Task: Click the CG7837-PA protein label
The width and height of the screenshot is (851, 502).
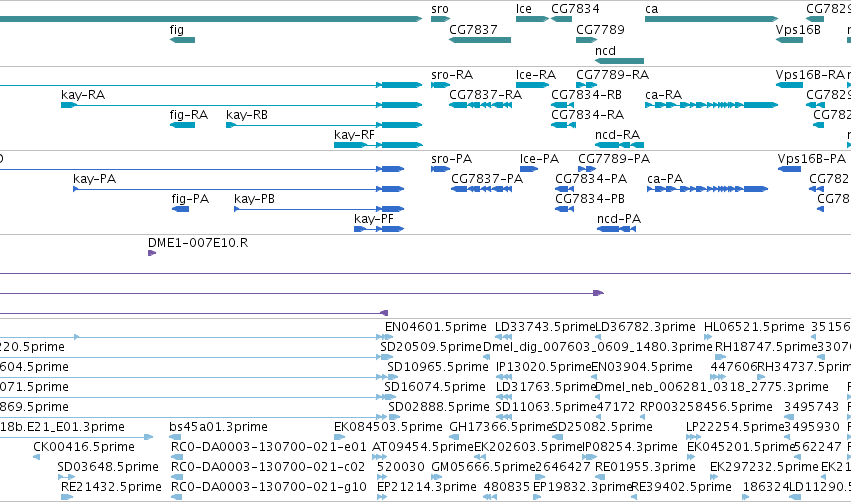Action: click(487, 180)
